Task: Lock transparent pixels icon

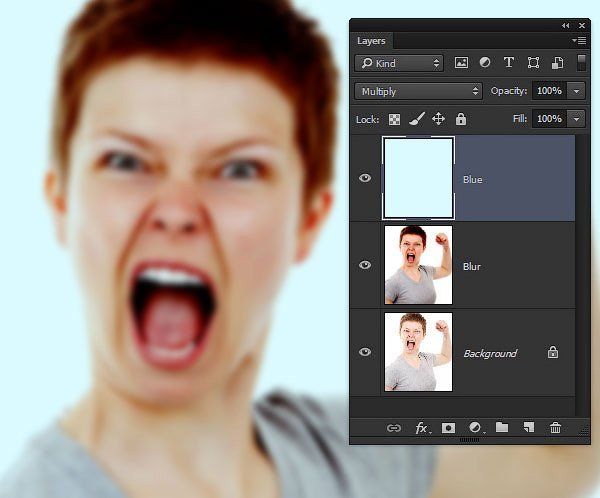Action: (395, 119)
